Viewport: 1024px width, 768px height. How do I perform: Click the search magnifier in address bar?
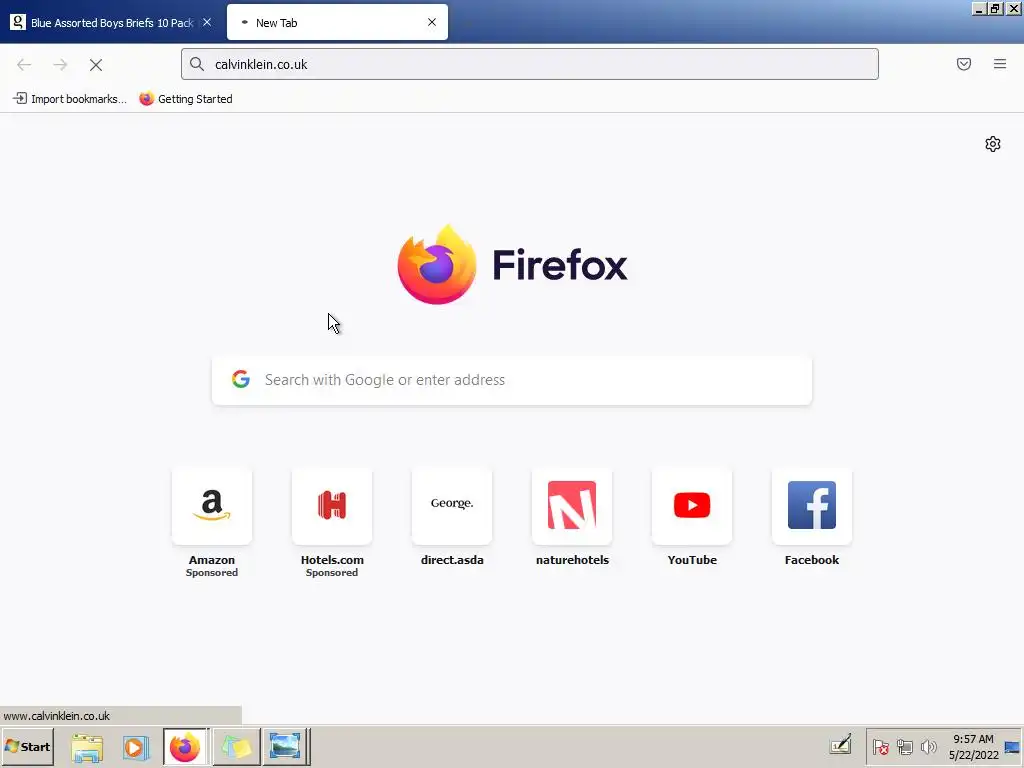pyautogui.click(x=197, y=64)
